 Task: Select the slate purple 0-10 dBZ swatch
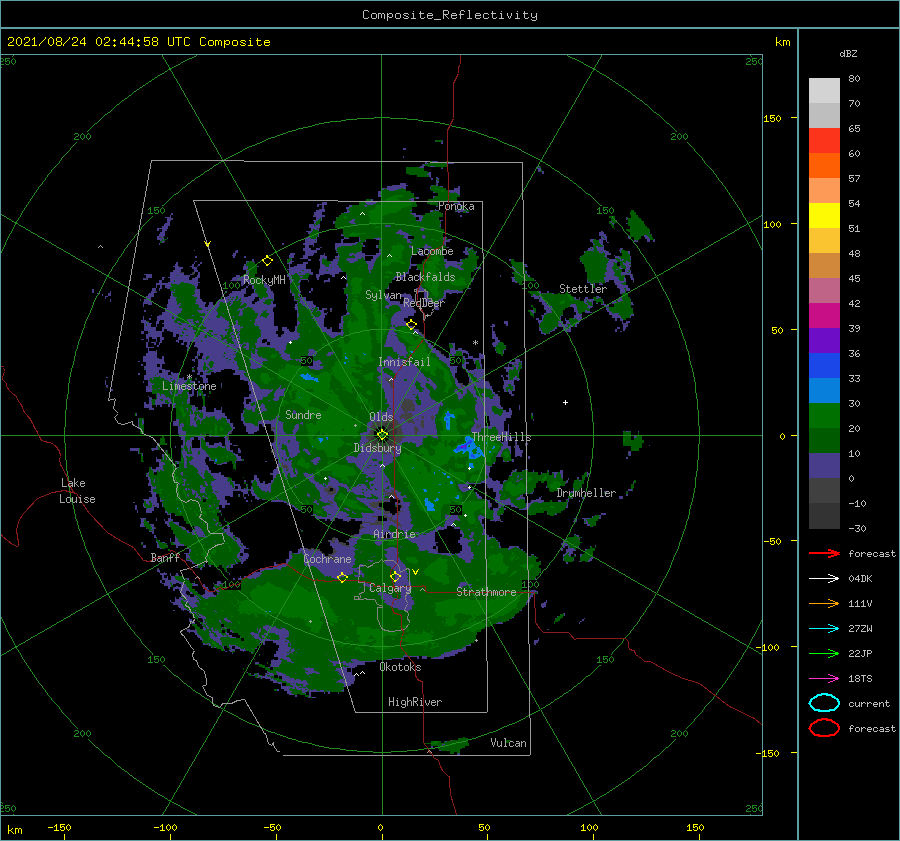coord(824,466)
